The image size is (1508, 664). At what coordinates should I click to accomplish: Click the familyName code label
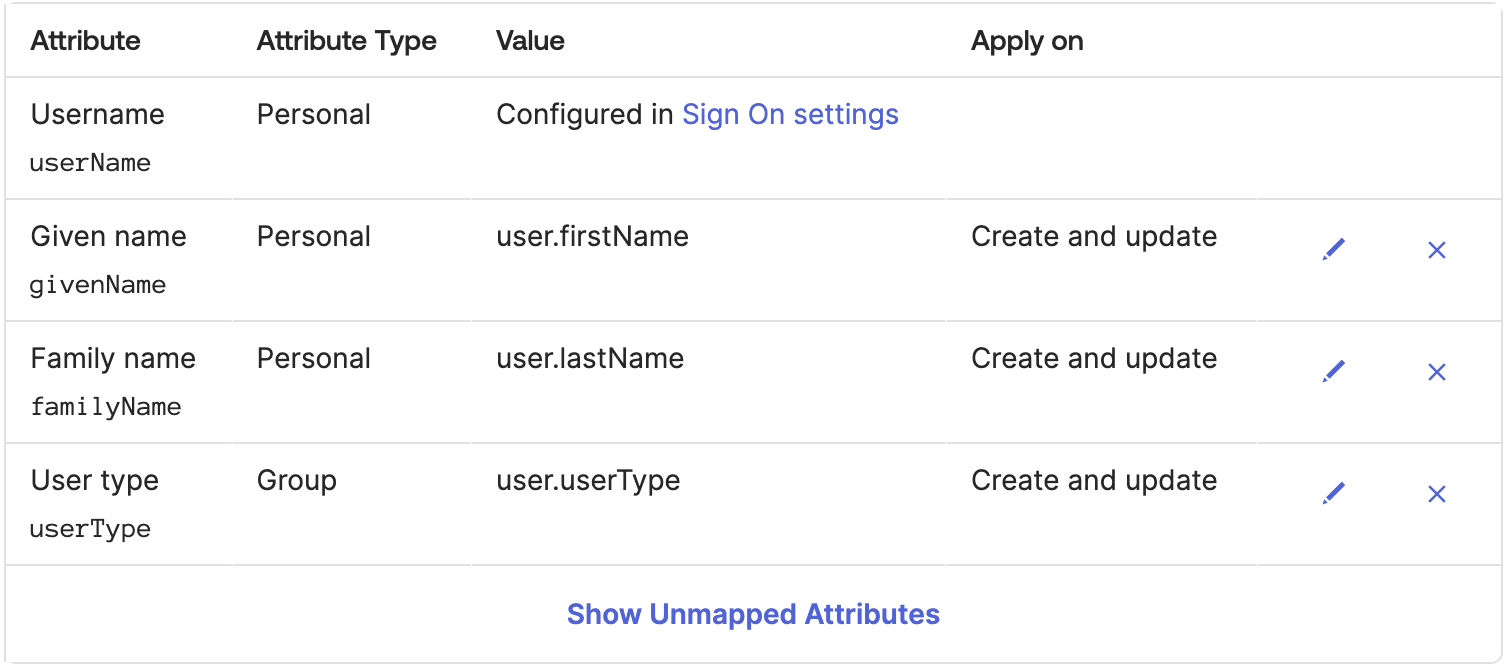105,408
